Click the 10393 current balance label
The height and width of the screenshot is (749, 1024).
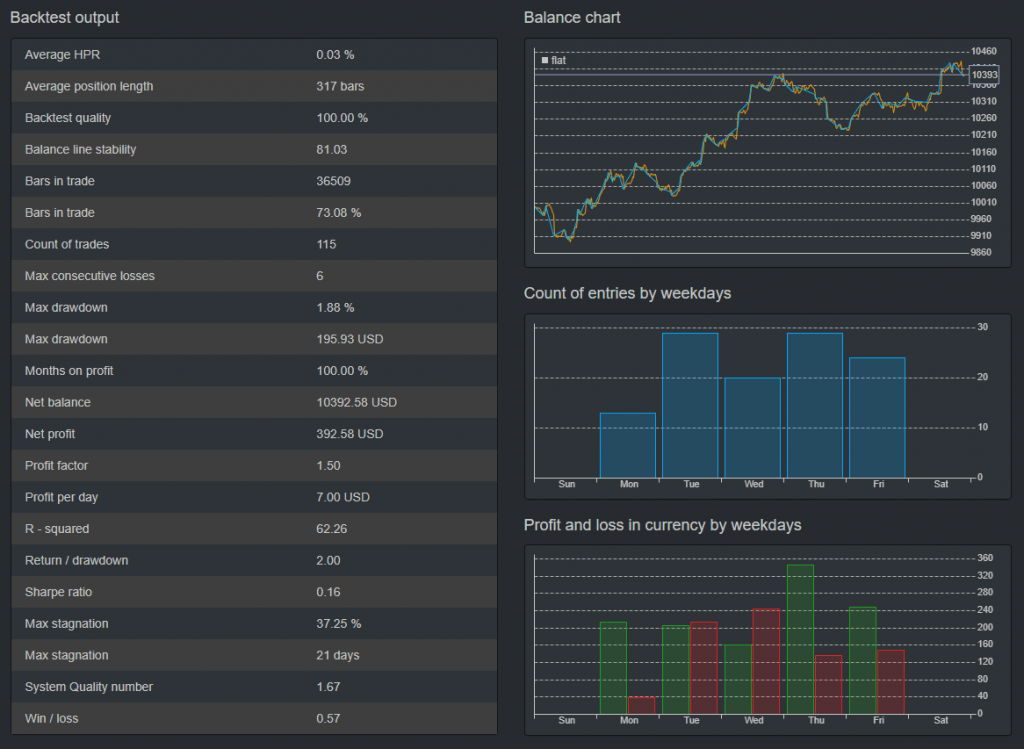coord(984,75)
